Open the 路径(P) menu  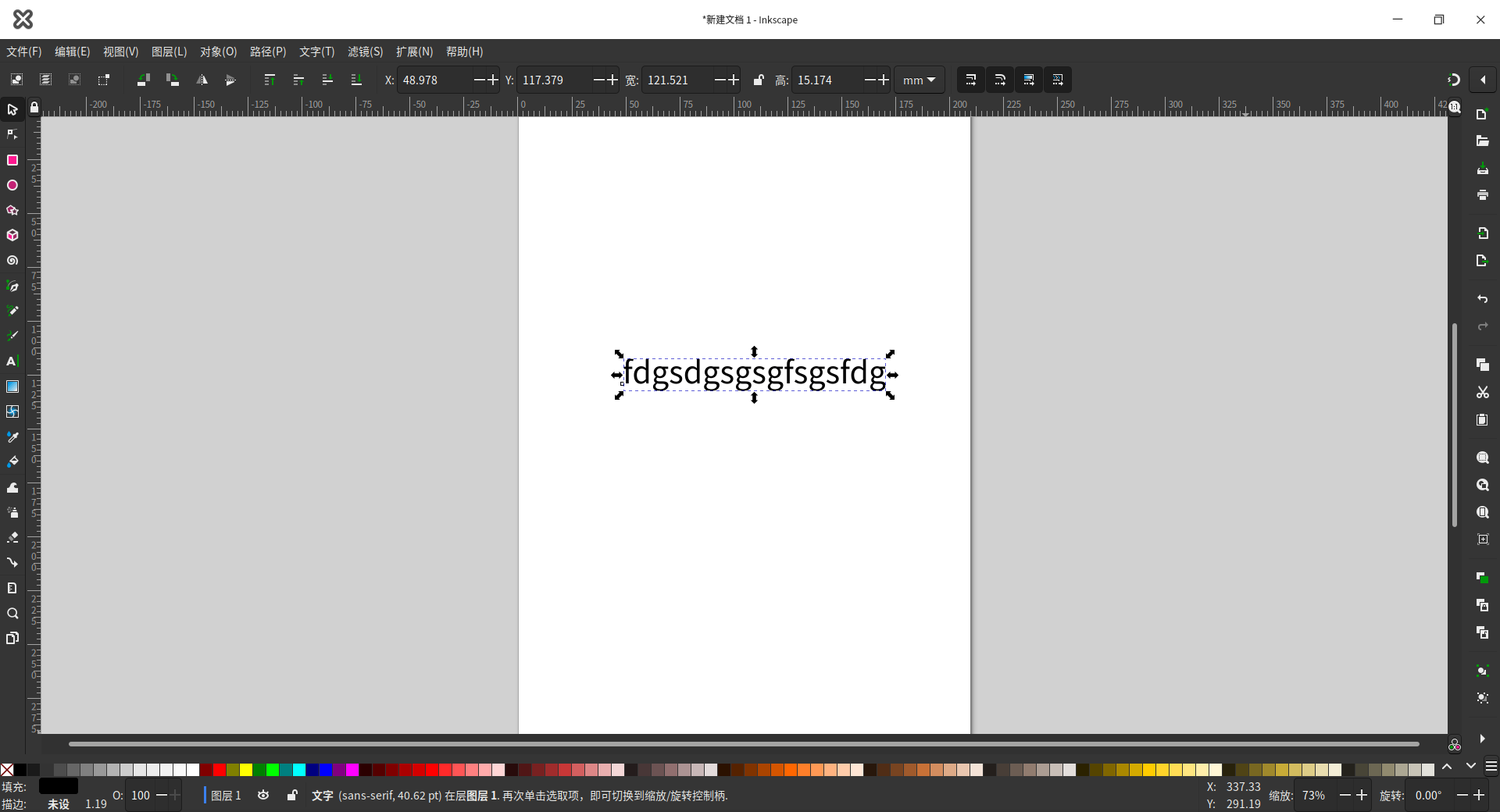267,52
